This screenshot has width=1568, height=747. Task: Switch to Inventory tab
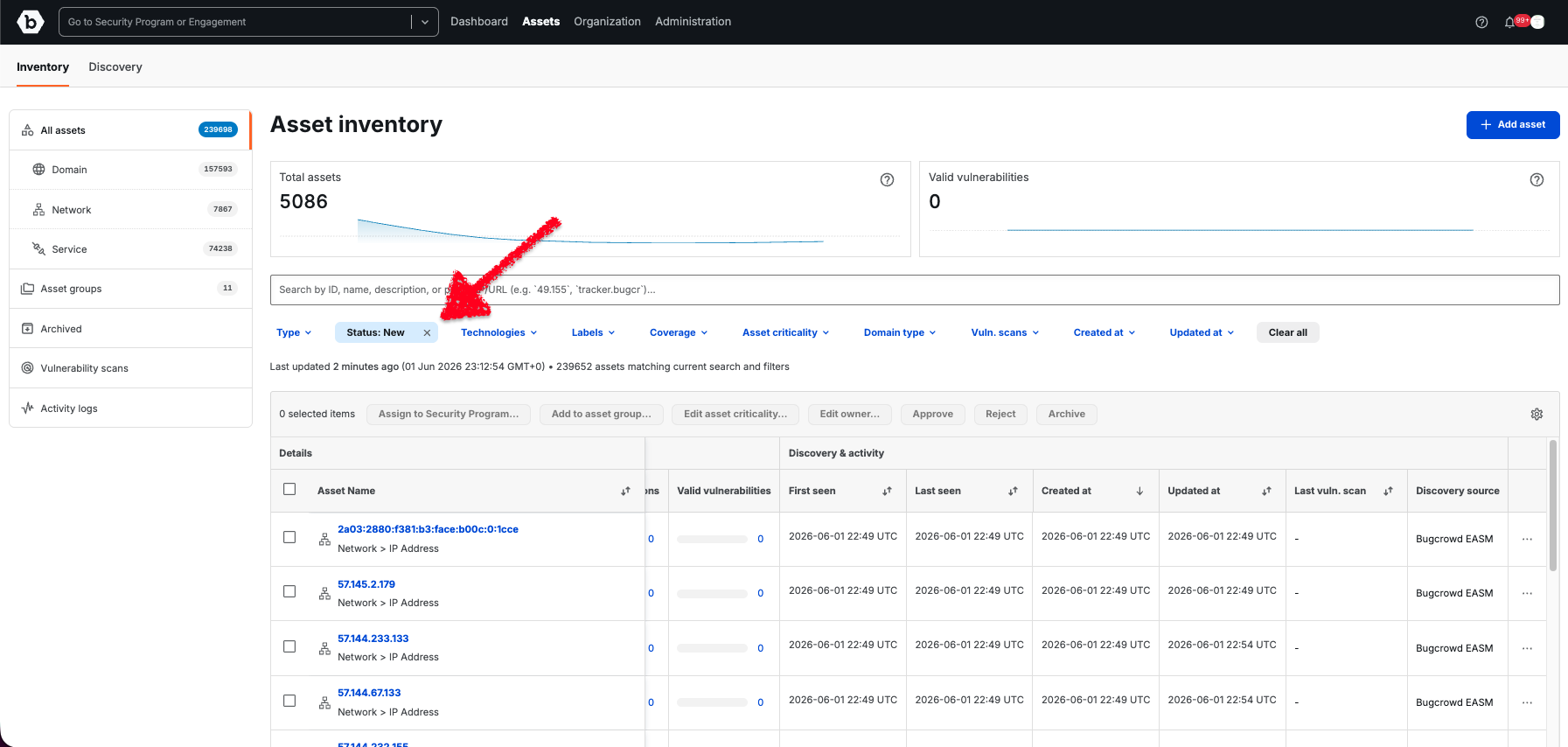coord(43,67)
